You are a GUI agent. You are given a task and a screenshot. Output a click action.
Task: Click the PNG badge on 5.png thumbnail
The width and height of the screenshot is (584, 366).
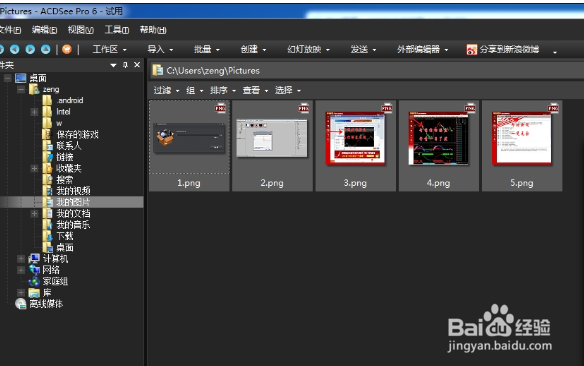pyautogui.click(x=553, y=108)
